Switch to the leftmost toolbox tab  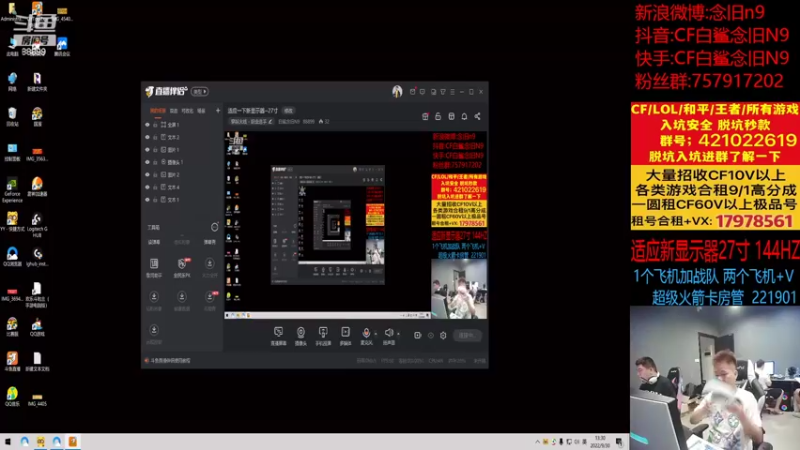click(x=154, y=242)
